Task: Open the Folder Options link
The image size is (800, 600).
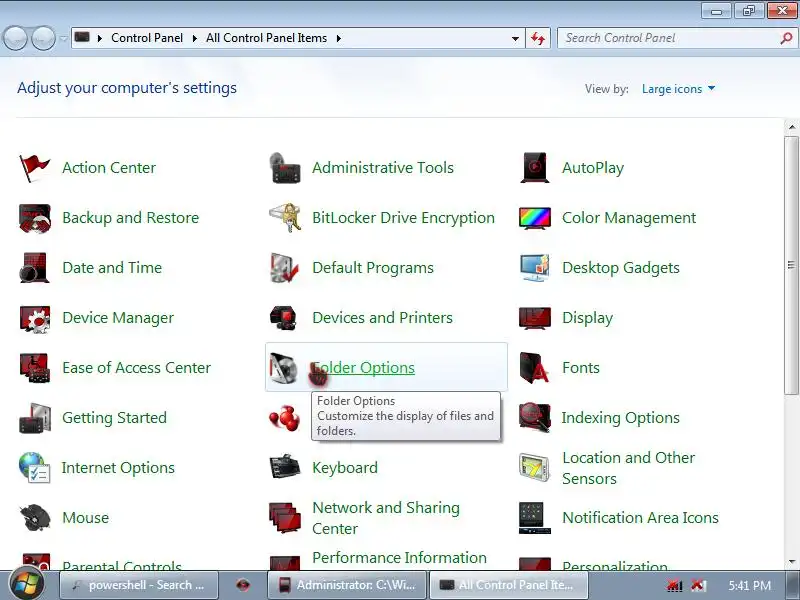Action: tap(363, 368)
